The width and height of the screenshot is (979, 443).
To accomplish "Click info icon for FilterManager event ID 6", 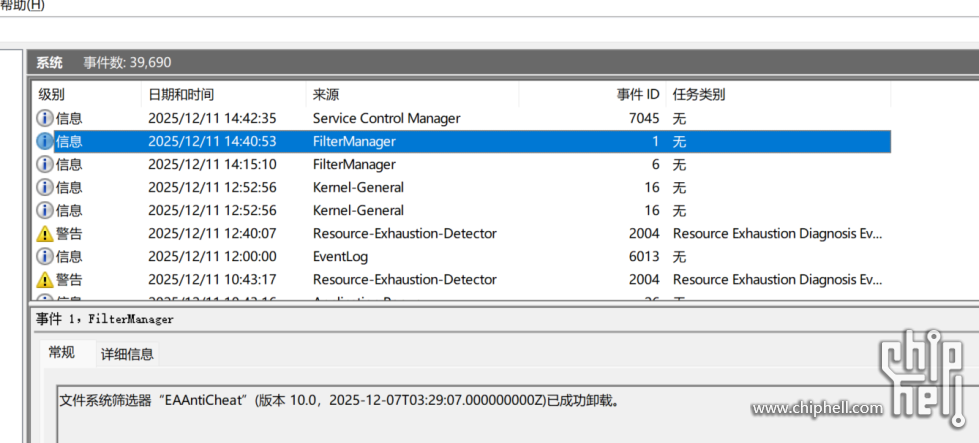I will [45, 164].
